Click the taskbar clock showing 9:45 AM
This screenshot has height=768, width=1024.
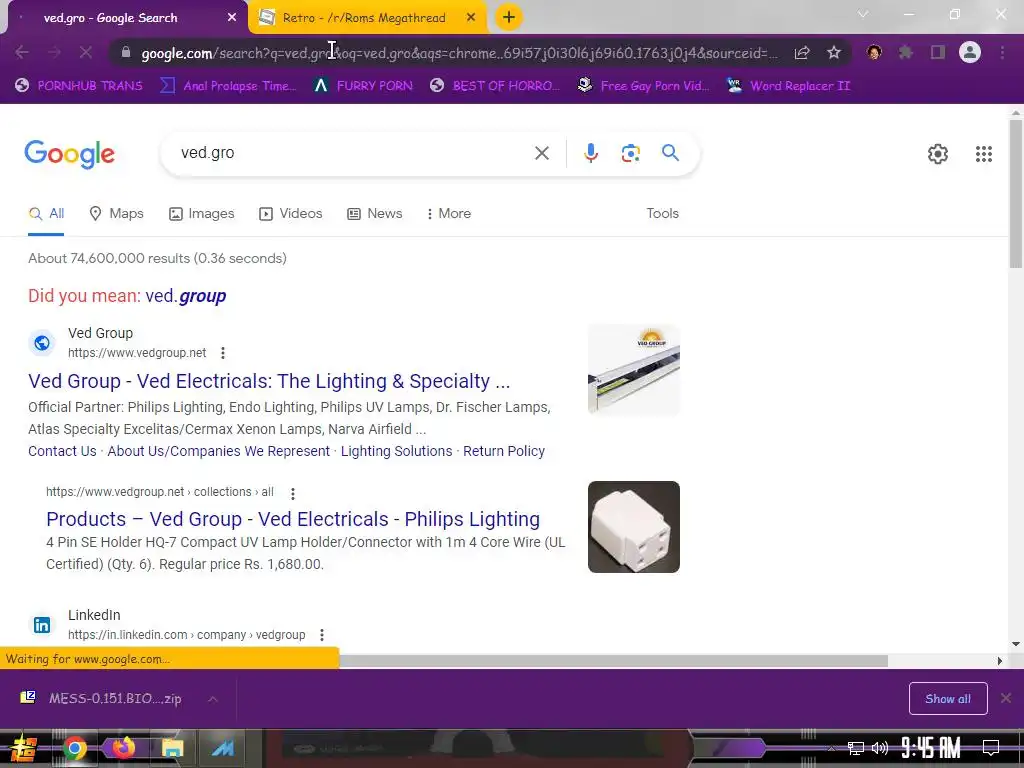[x=931, y=748]
